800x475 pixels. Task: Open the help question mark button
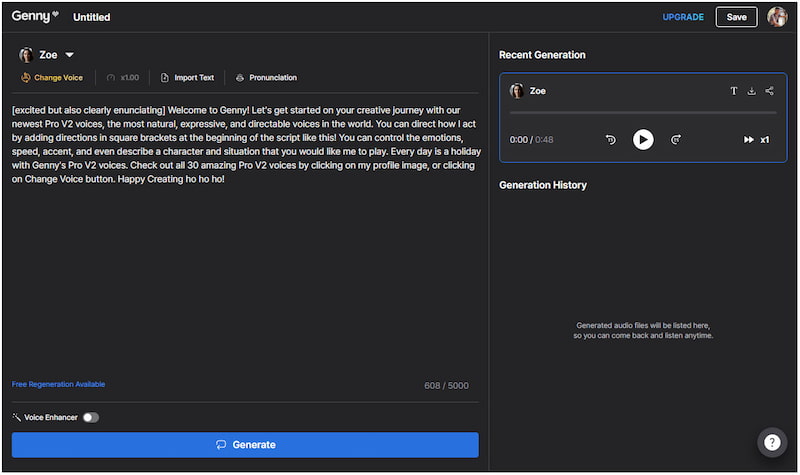pyautogui.click(x=772, y=442)
